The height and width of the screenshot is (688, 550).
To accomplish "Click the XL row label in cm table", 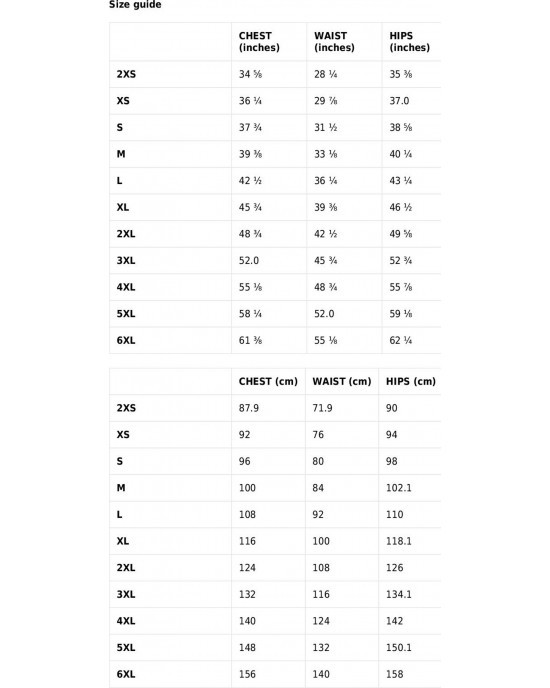I will click(x=123, y=541).
